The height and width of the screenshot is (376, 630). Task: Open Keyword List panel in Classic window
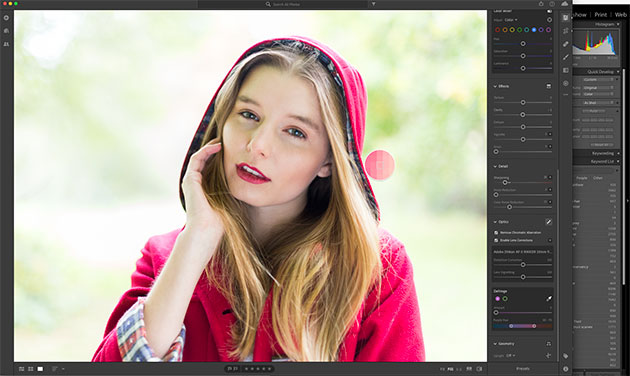pos(602,161)
